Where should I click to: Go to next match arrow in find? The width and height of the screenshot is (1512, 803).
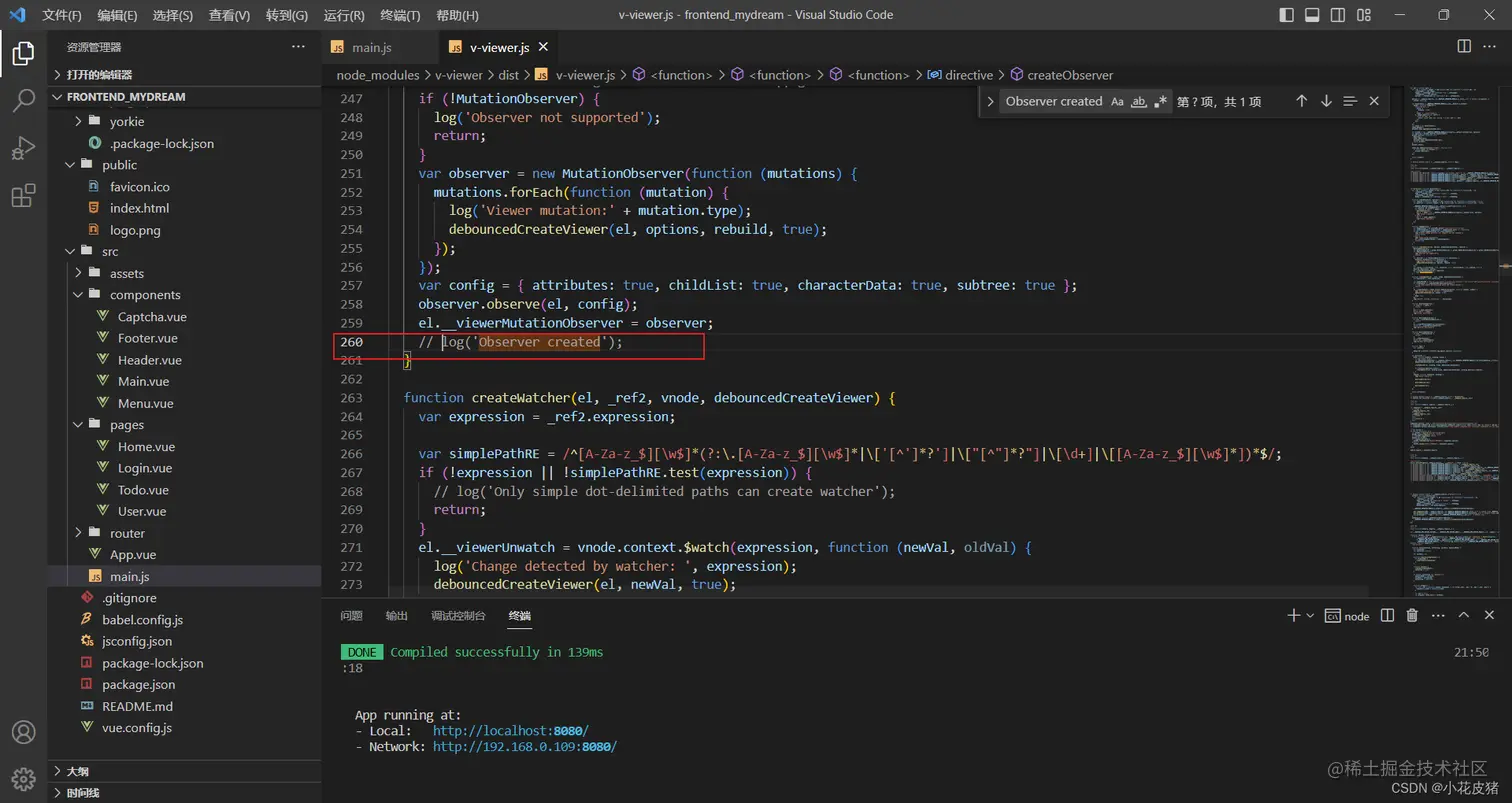click(x=1326, y=101)
